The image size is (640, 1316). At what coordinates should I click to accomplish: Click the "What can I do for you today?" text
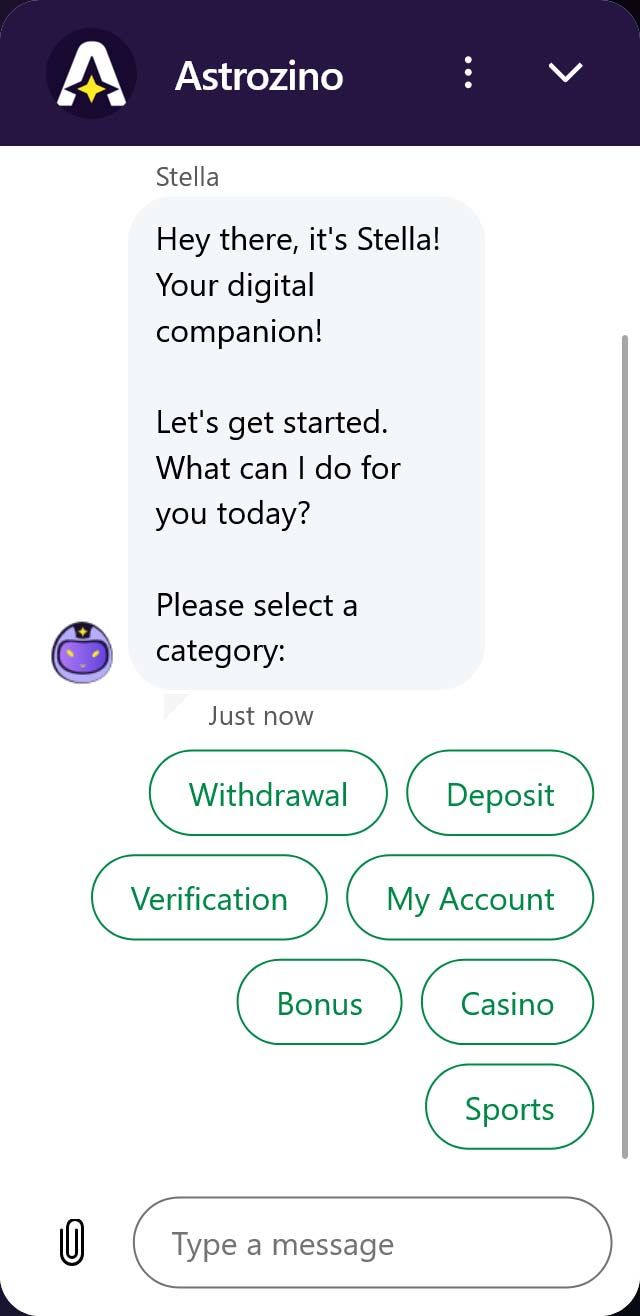point(278,491)
